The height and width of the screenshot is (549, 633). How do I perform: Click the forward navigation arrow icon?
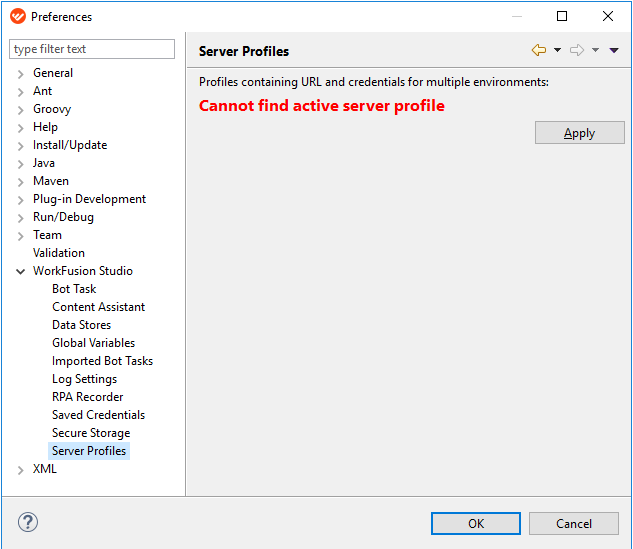tap(577, 50)
